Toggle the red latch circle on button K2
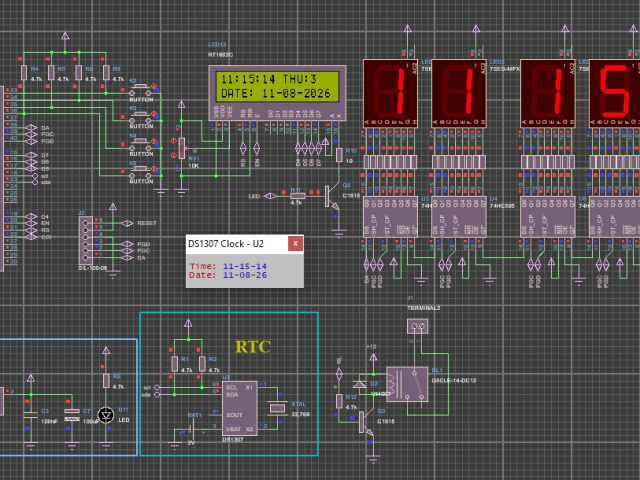Viewport: 640px width, 480px height. point(154,86)
